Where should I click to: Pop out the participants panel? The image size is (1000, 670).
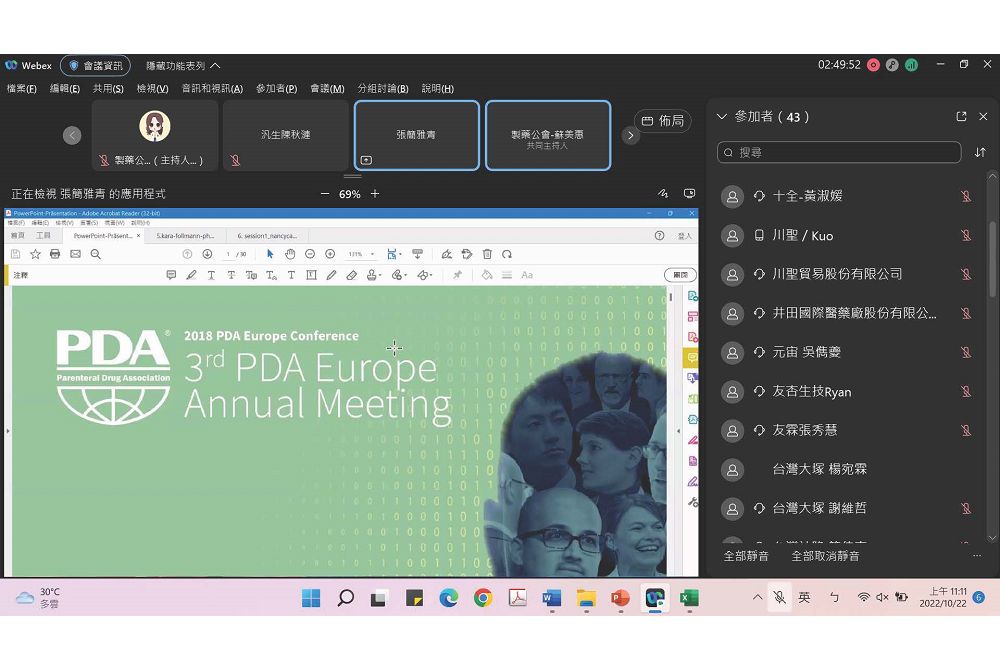[961, 117]
